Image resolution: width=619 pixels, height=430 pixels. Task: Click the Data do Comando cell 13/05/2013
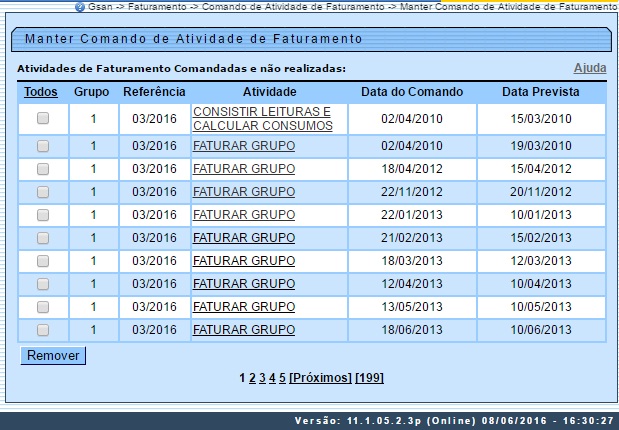pyautogui.click(x=412, y=306)
